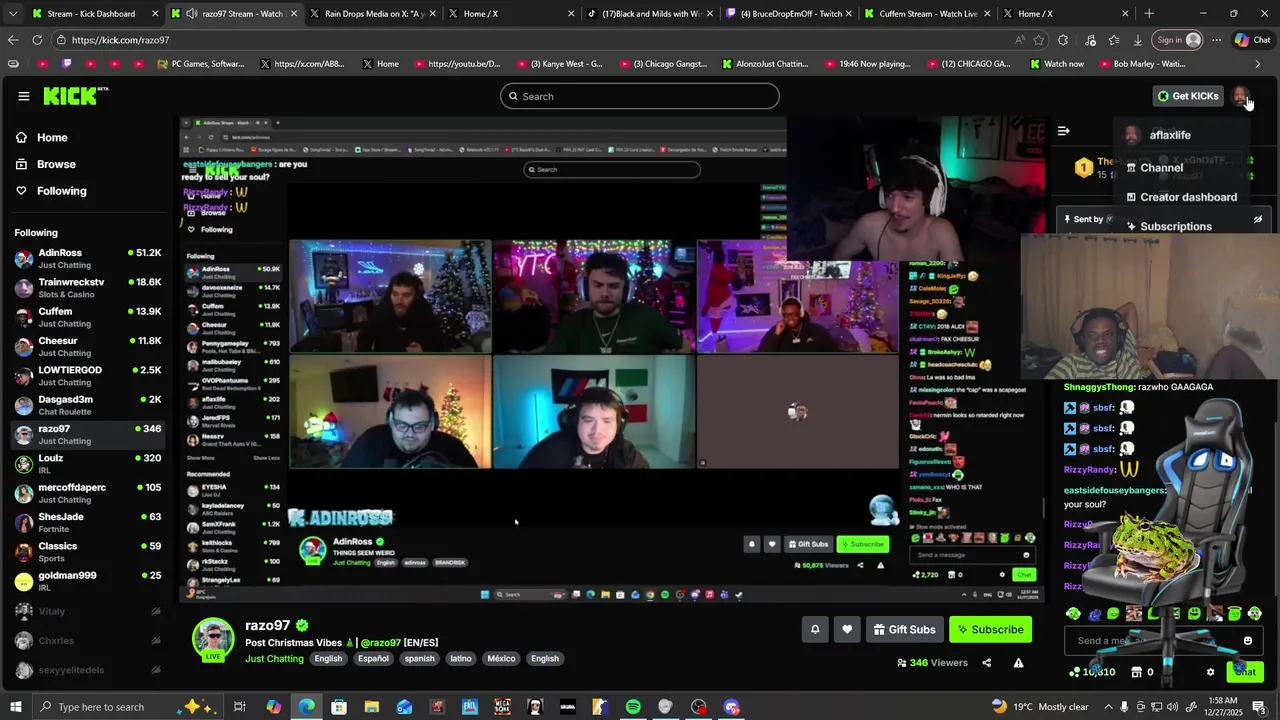The height and width of the screenshot is (720, 1280).
Task: Open Cheesur channel in Following list
Action: [x=88, y=346]
